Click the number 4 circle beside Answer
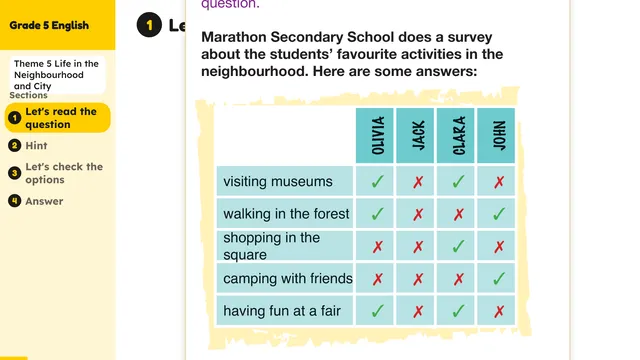This screenshot has width=640, height=360. tap(15, 201)
